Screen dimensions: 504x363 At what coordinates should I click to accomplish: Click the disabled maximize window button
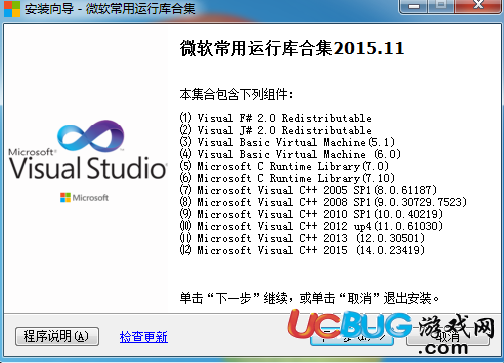(441, 6)
